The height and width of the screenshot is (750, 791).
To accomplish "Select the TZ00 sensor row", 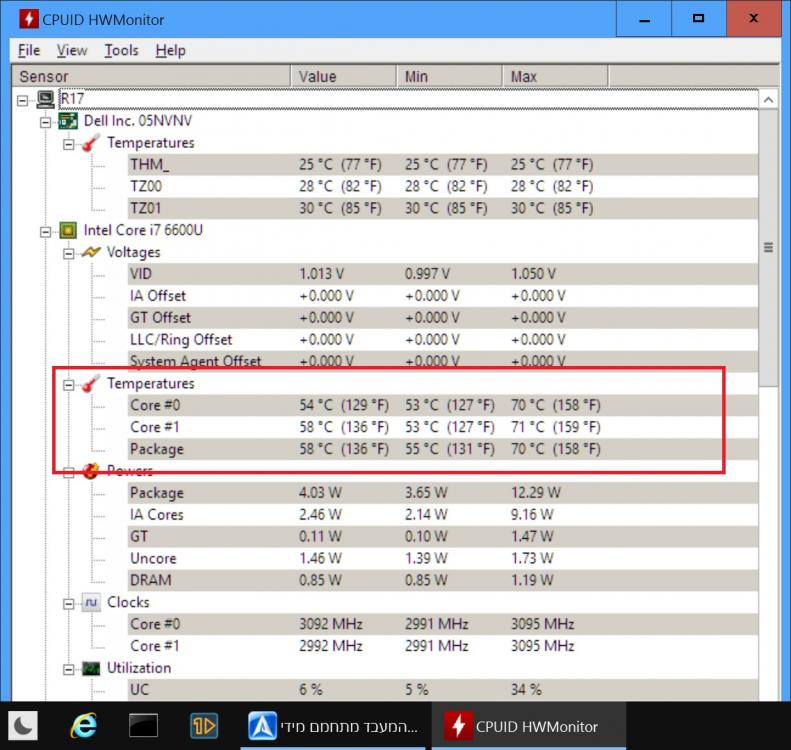I will [x=442, y=186].
